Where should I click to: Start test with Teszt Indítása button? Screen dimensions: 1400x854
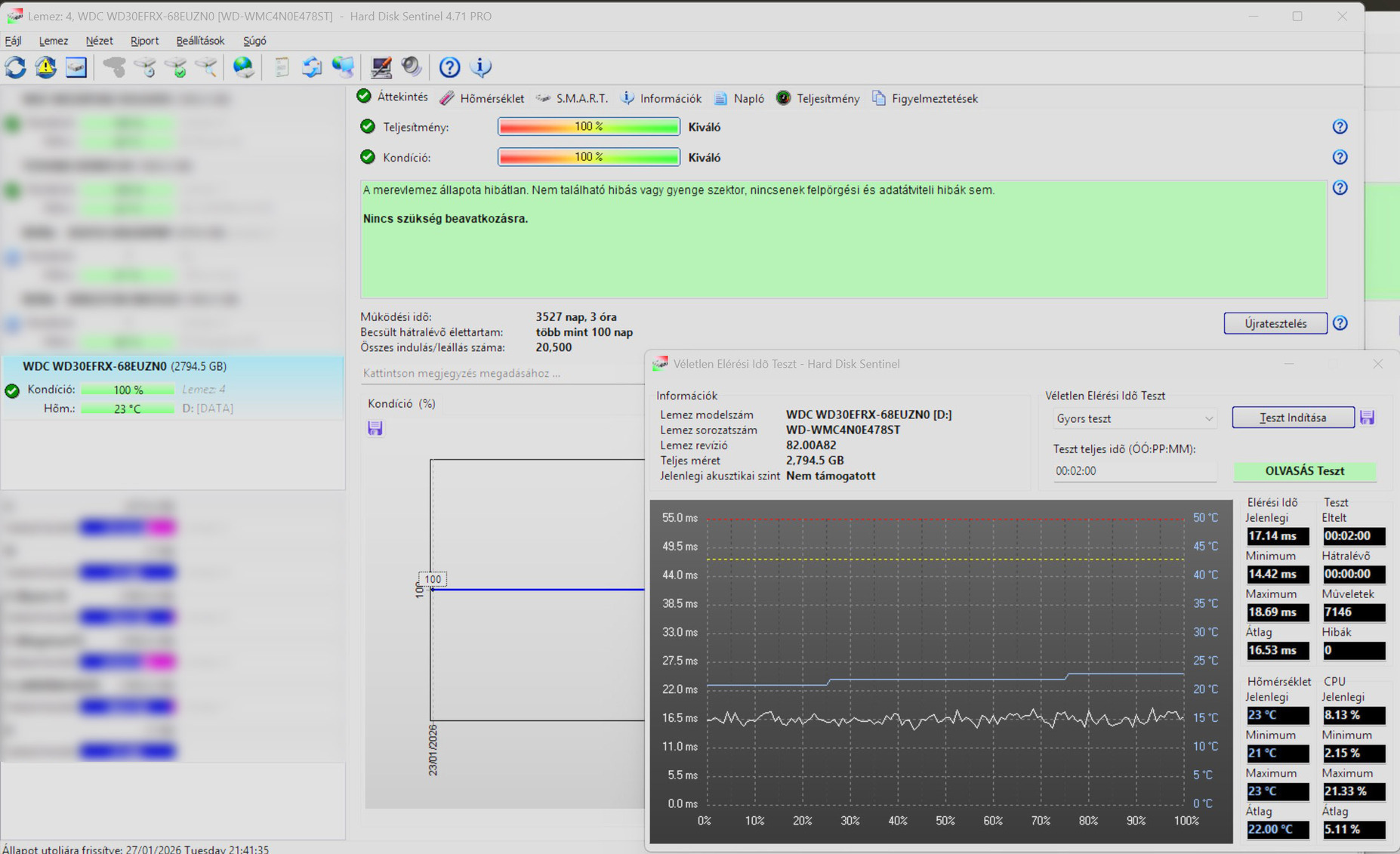pyautogui.click(x=1293, y=418)
